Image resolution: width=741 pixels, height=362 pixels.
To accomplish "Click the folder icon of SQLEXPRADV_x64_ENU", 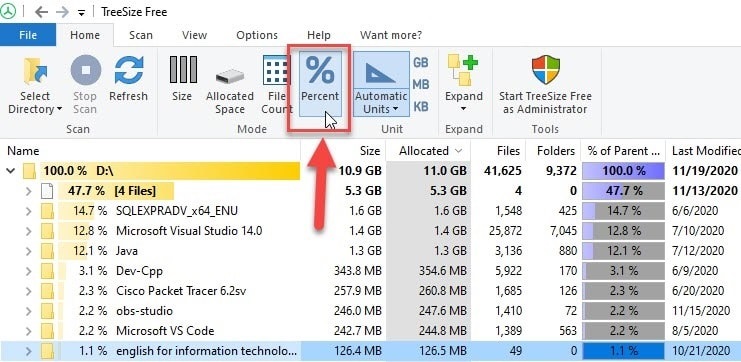I will pos(47,211).
